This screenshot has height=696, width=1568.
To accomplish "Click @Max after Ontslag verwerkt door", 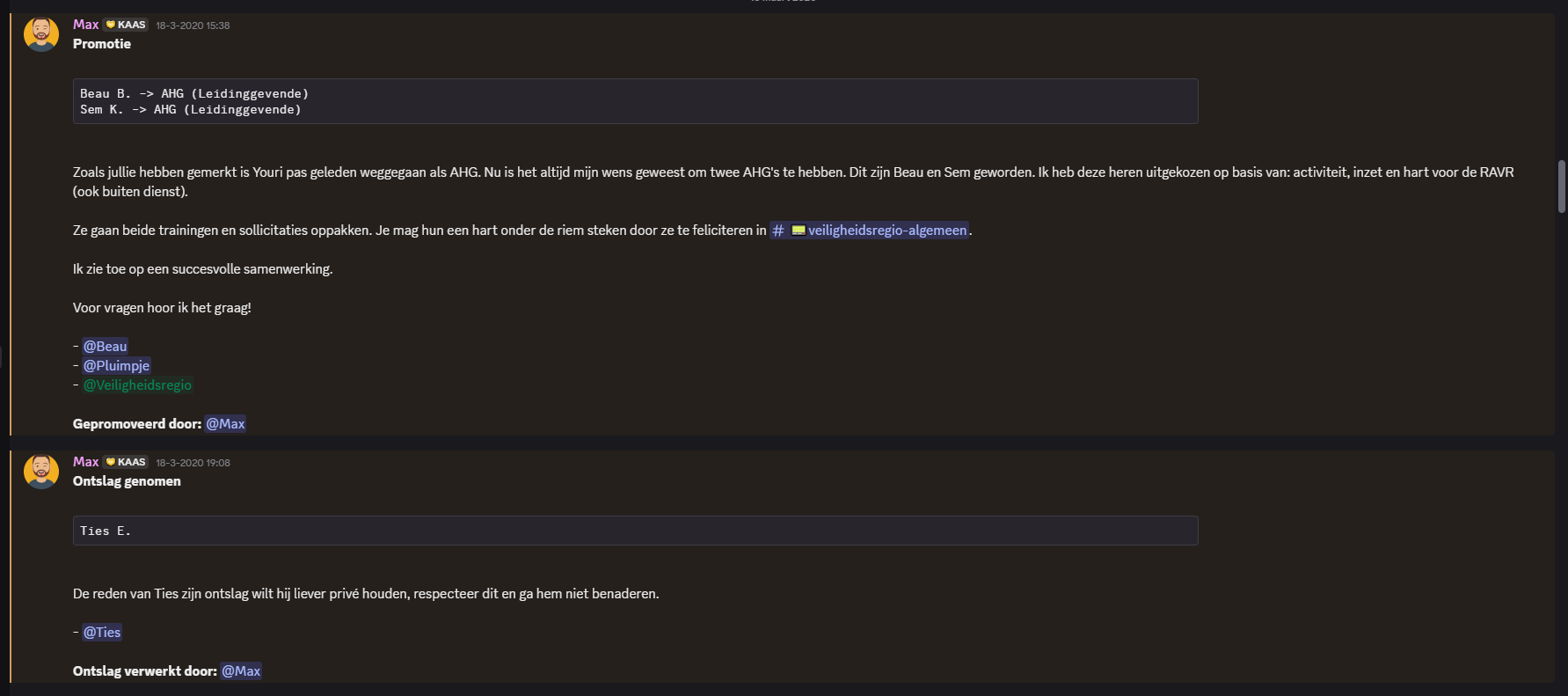I will (x=241, y=671).
